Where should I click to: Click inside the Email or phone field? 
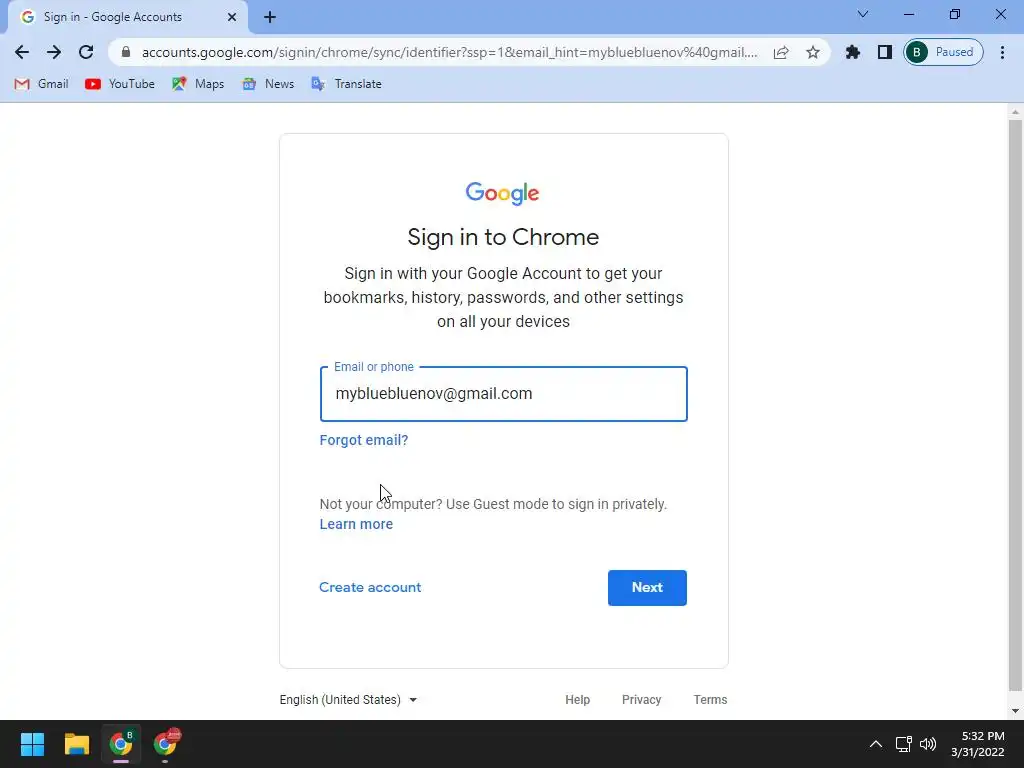(x=503, y=394)
